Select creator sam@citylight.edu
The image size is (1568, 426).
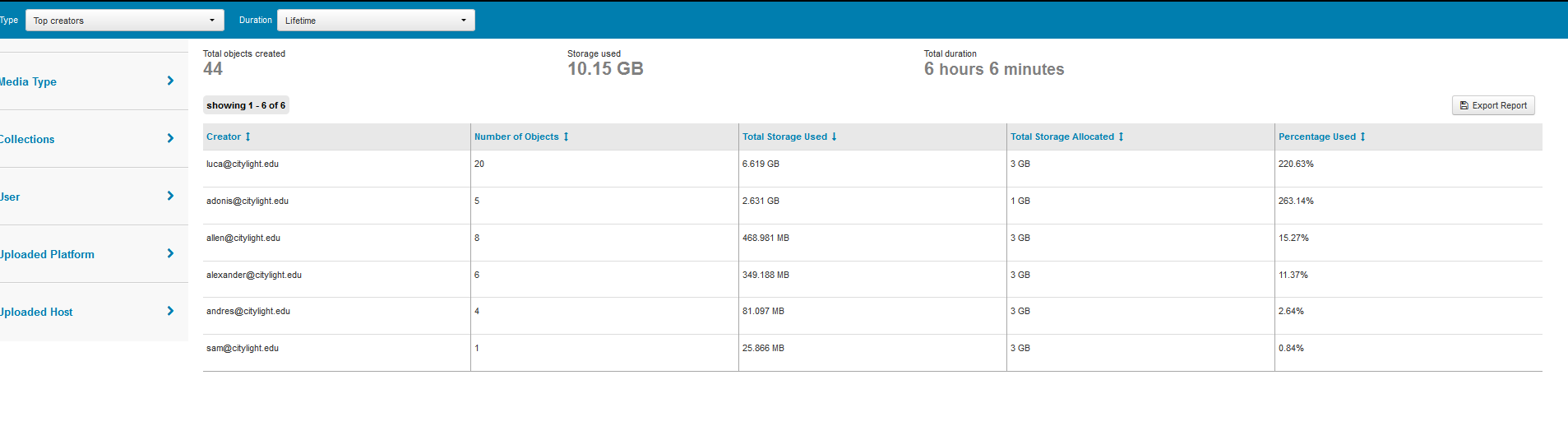(243, 348)
